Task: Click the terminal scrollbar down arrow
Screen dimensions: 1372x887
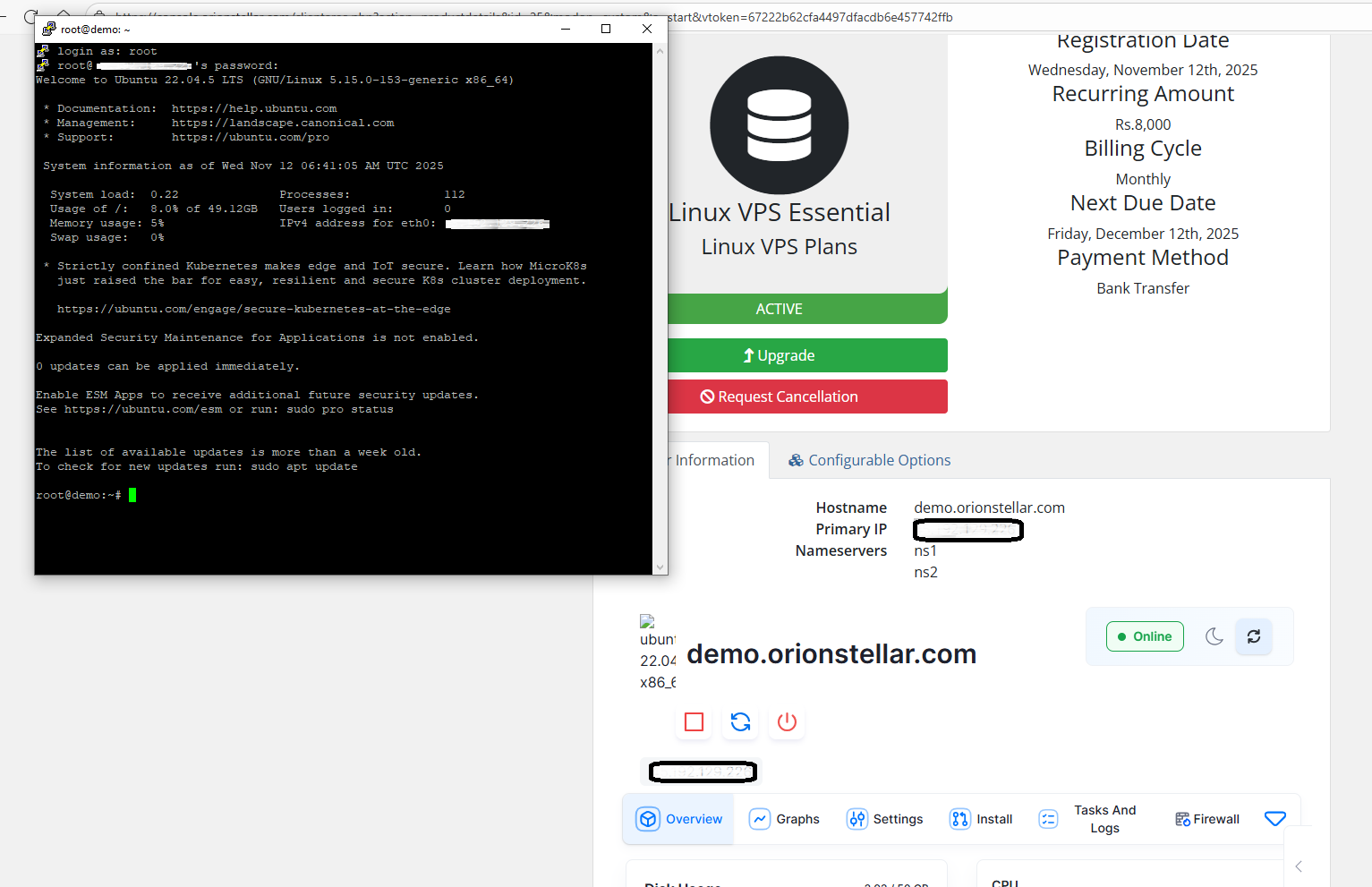Action: [x=660, y=567]
